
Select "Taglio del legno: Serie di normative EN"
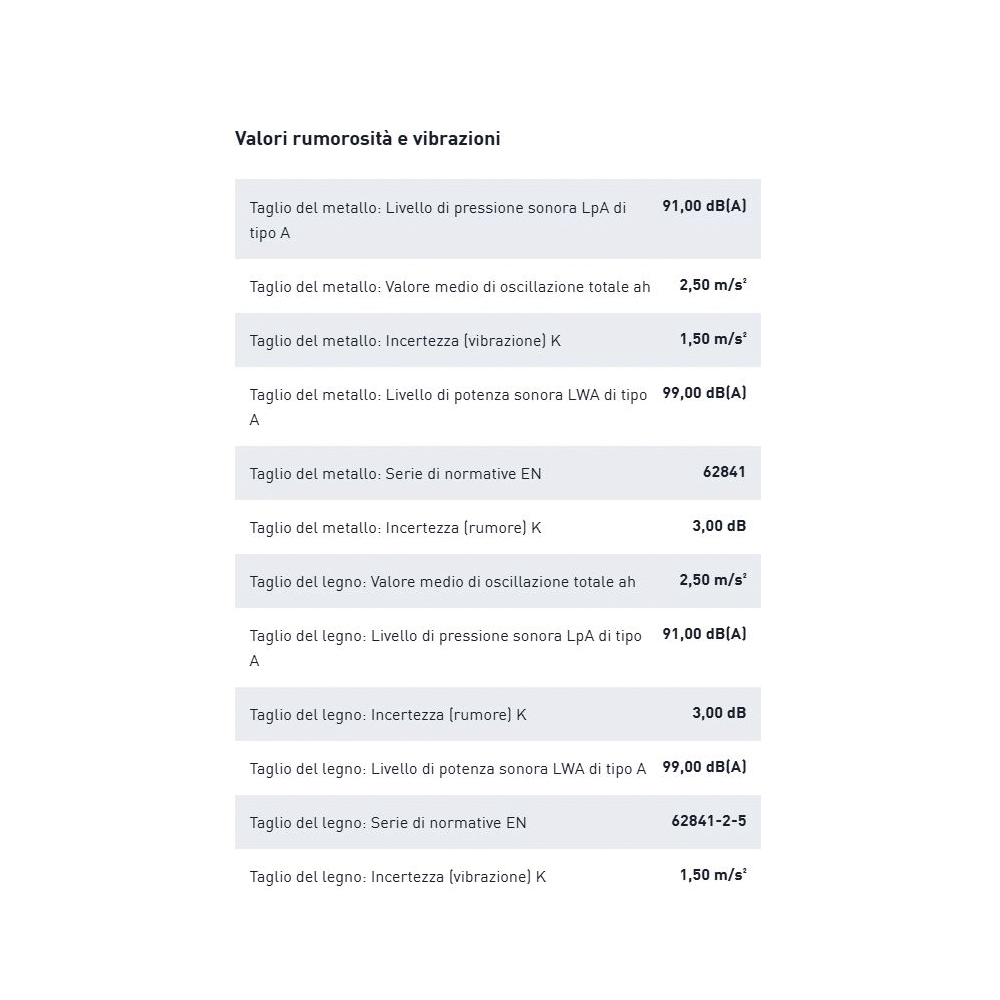pos(388,823)
